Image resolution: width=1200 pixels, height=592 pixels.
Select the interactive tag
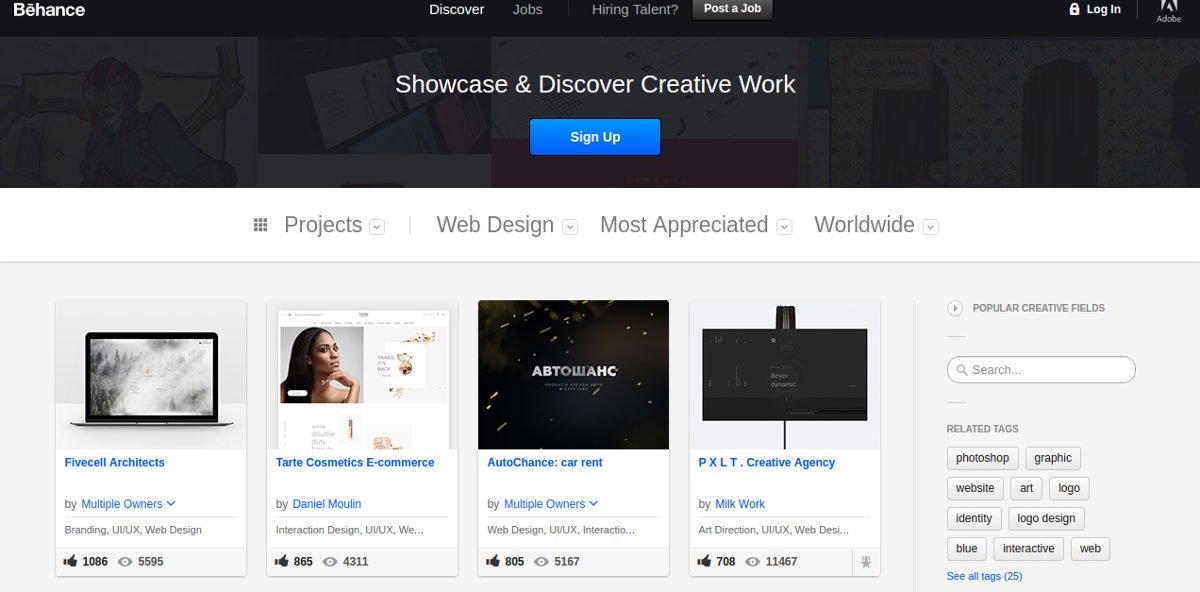1029,548
